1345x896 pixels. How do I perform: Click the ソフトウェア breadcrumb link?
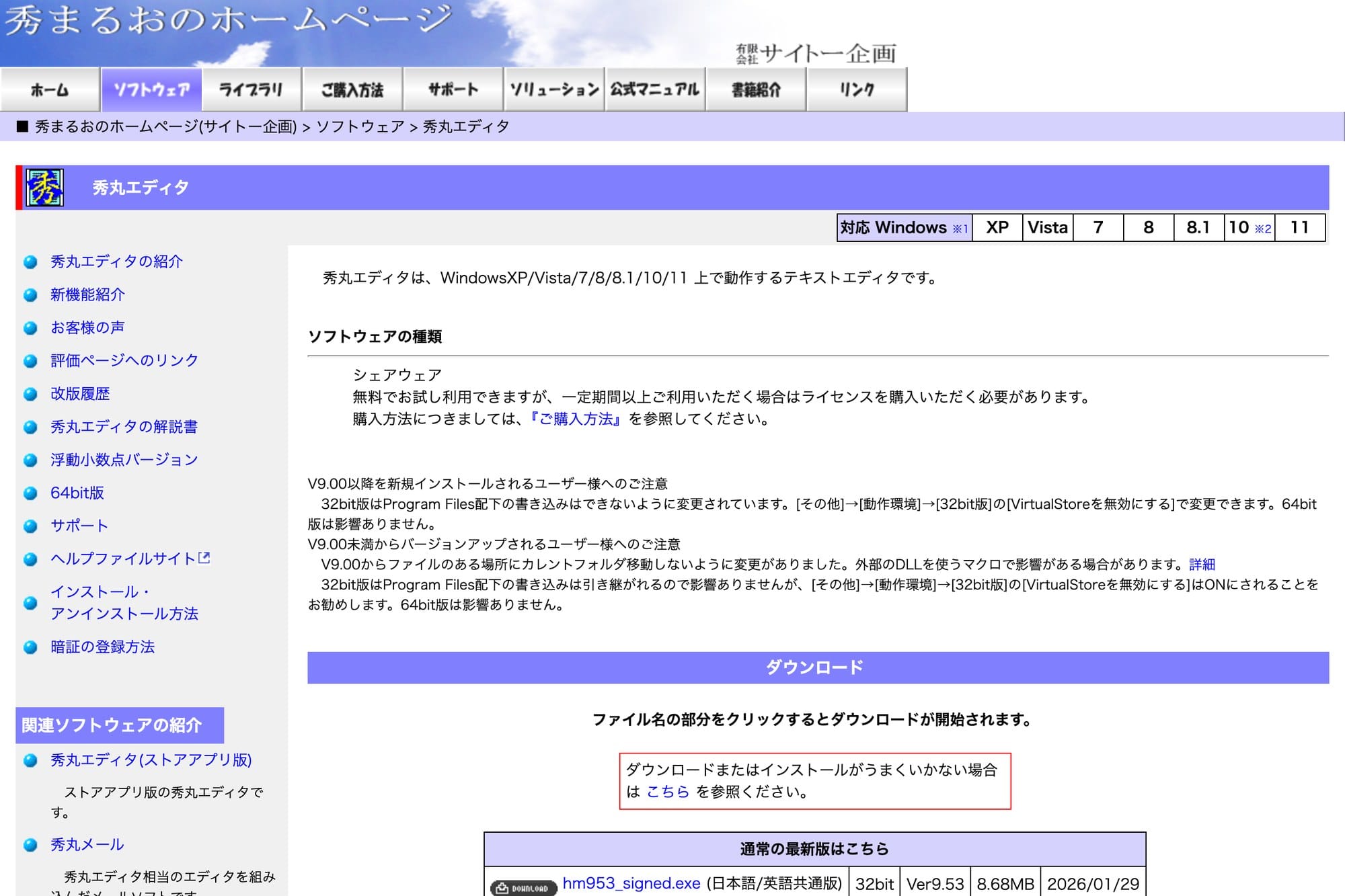[x=360, y=126]
